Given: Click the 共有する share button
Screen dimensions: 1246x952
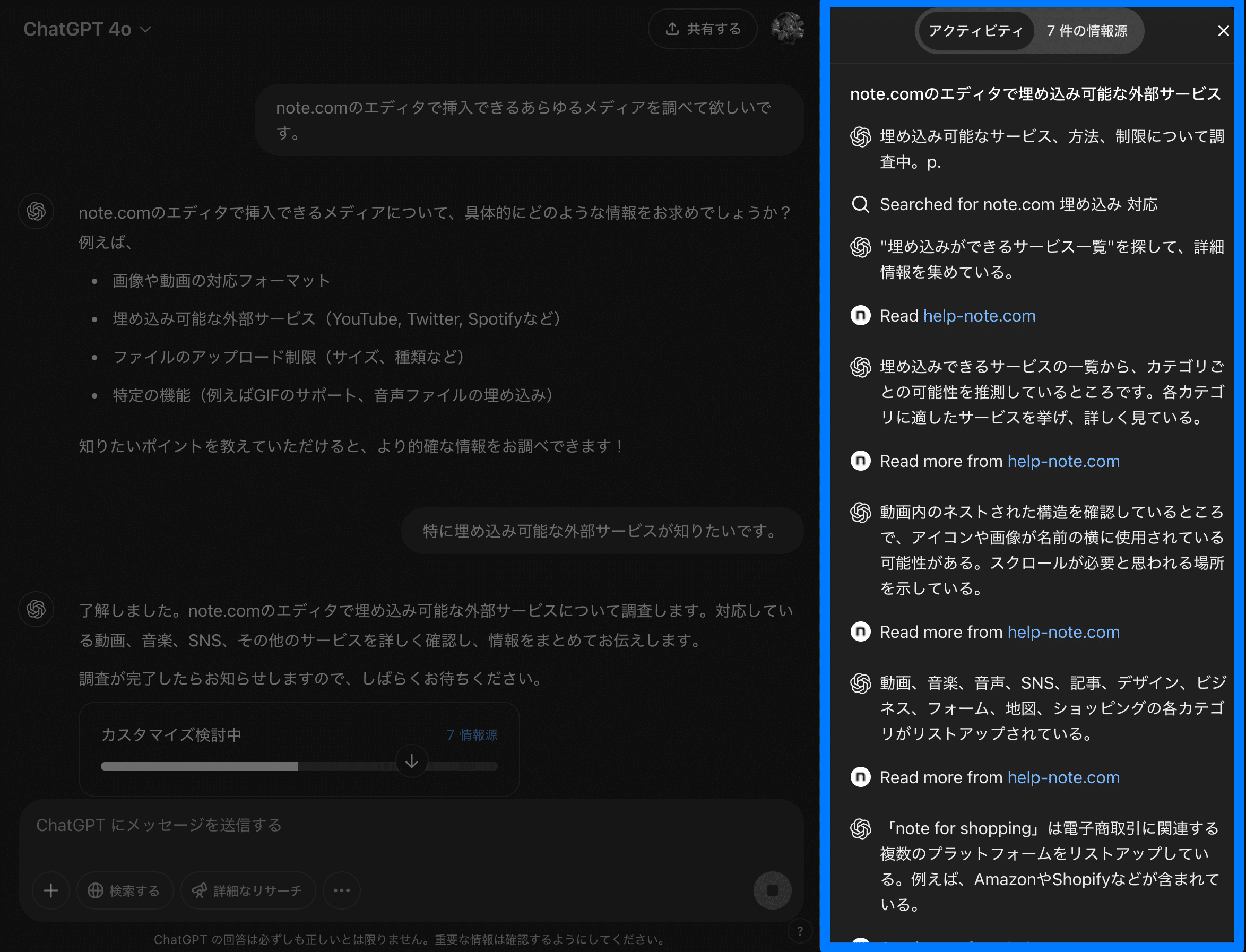Looking at the screenshot, I should pyautogui.click(x=703, y=29).
